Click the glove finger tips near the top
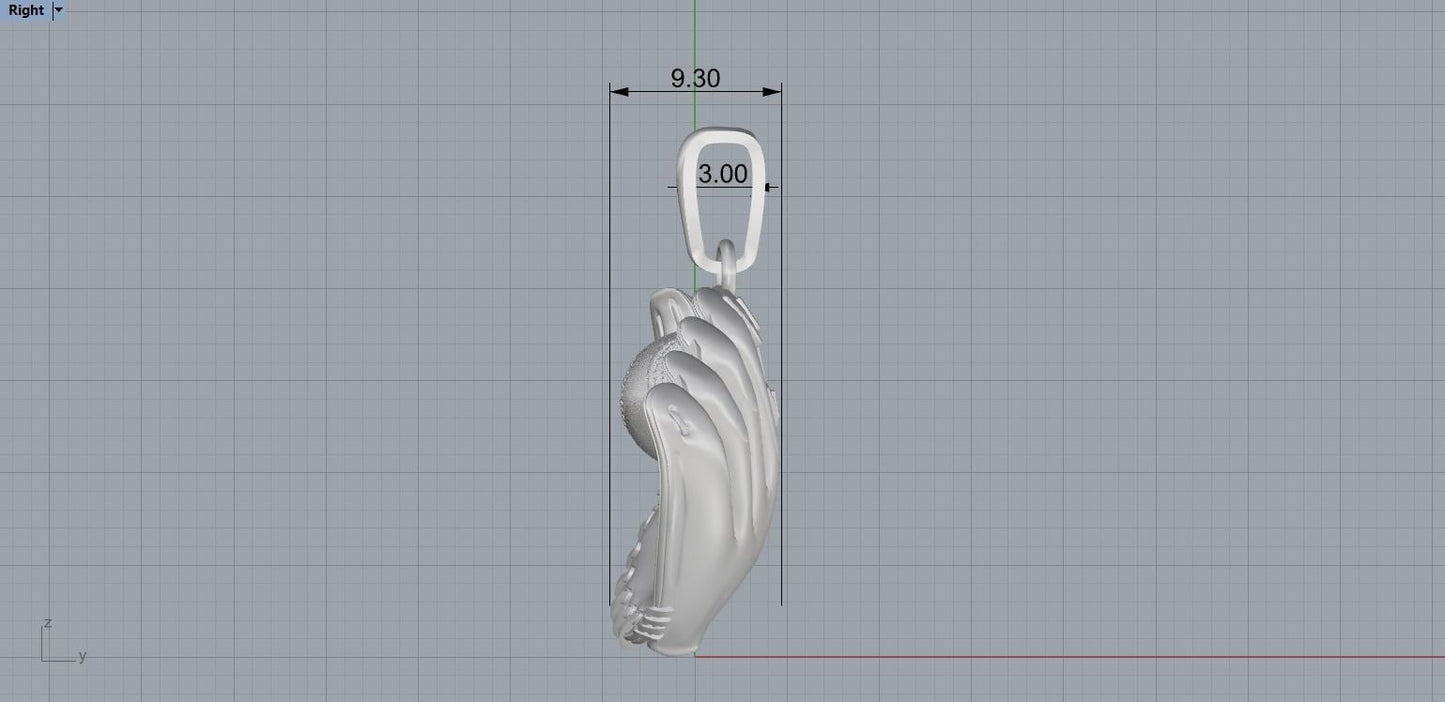This screenshot has height=702, width=1445. pos(715,300)
